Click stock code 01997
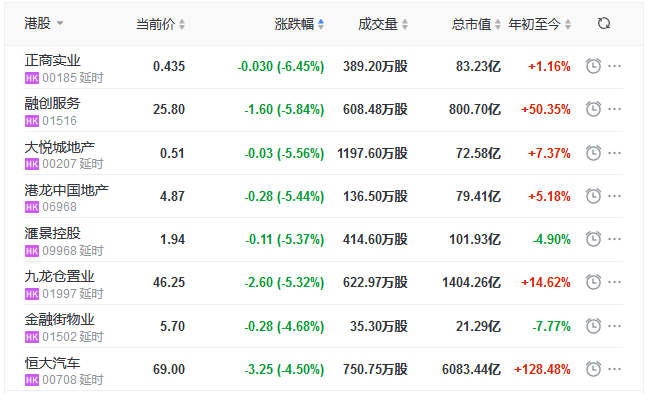 60,294
